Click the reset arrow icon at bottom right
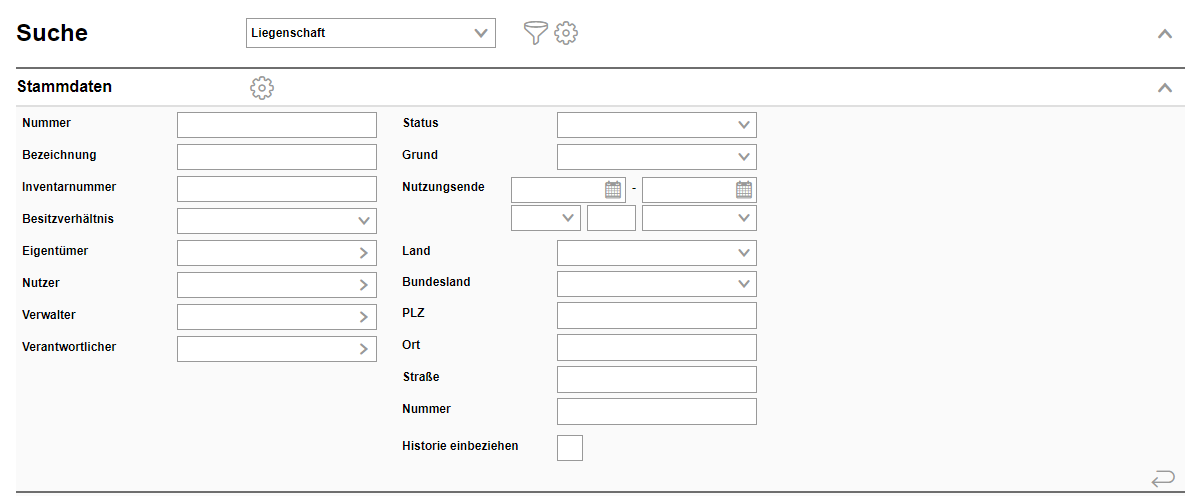Screen dimensions: 1187x496 [x=1162, y=479]
